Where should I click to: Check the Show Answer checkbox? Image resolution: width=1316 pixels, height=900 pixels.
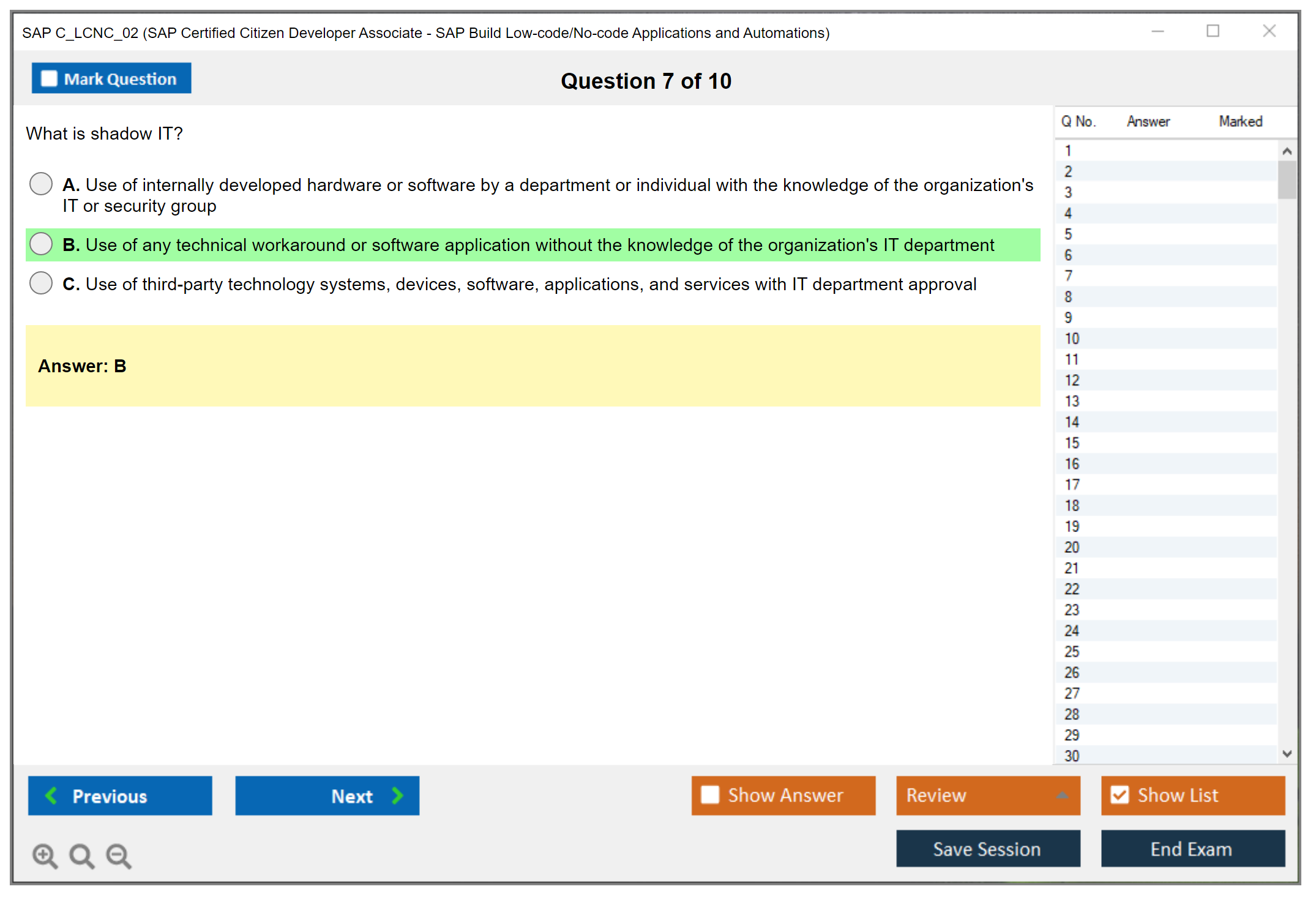[710, 795]
